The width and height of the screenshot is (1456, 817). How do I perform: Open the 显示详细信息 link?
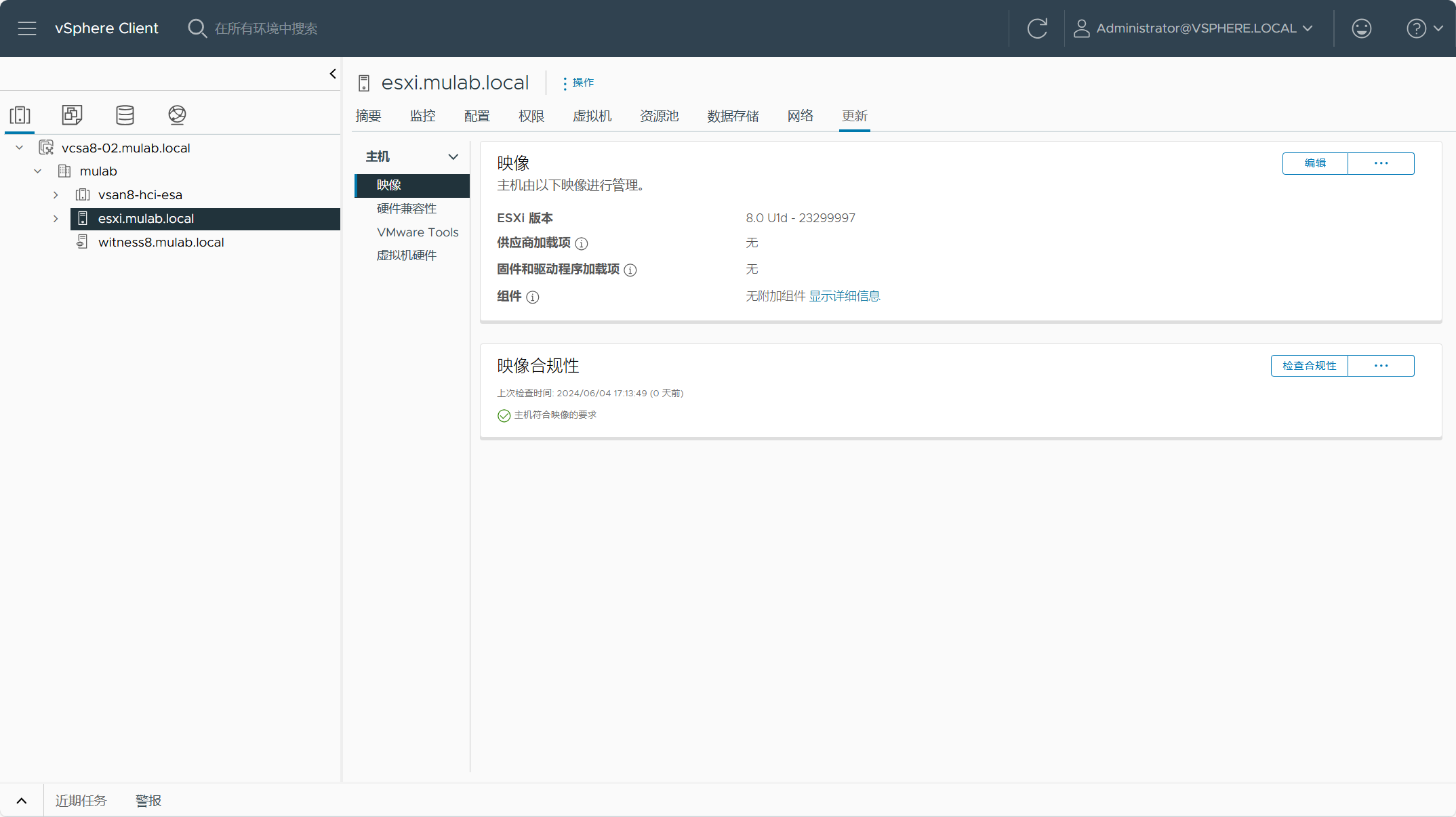[x=845, y=296]
